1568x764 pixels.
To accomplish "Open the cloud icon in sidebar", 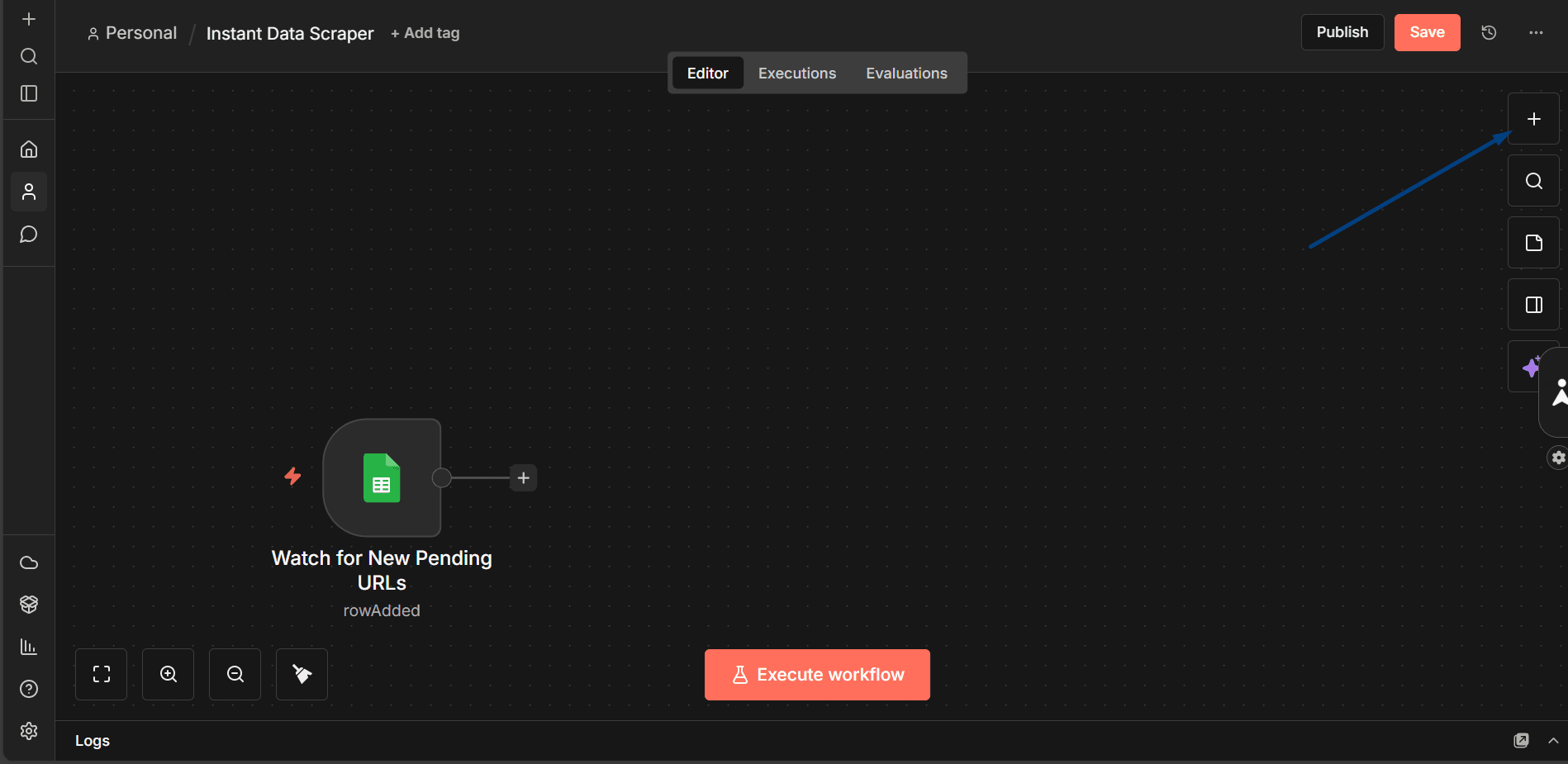I will point(29,562).
